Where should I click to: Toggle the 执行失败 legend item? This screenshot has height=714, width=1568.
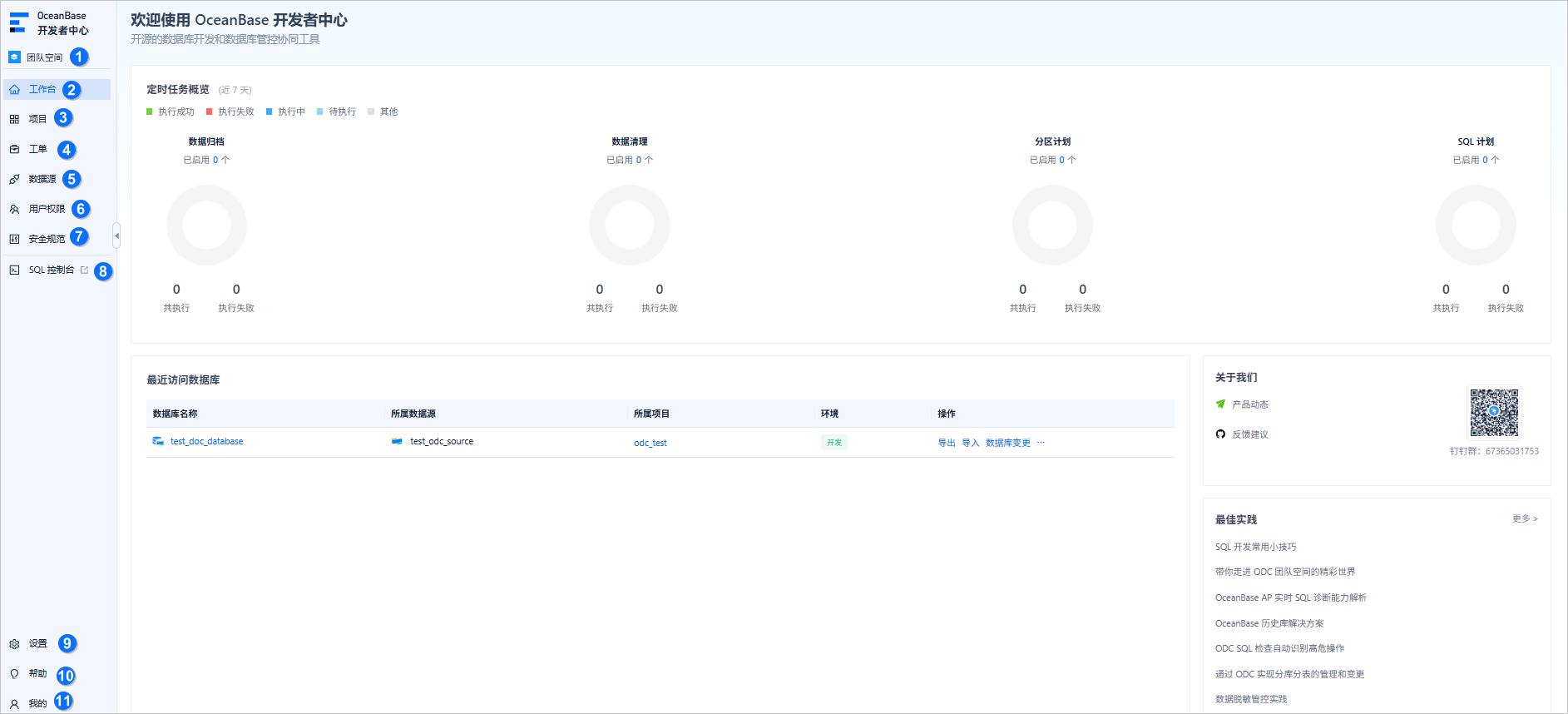pos(230,112)
